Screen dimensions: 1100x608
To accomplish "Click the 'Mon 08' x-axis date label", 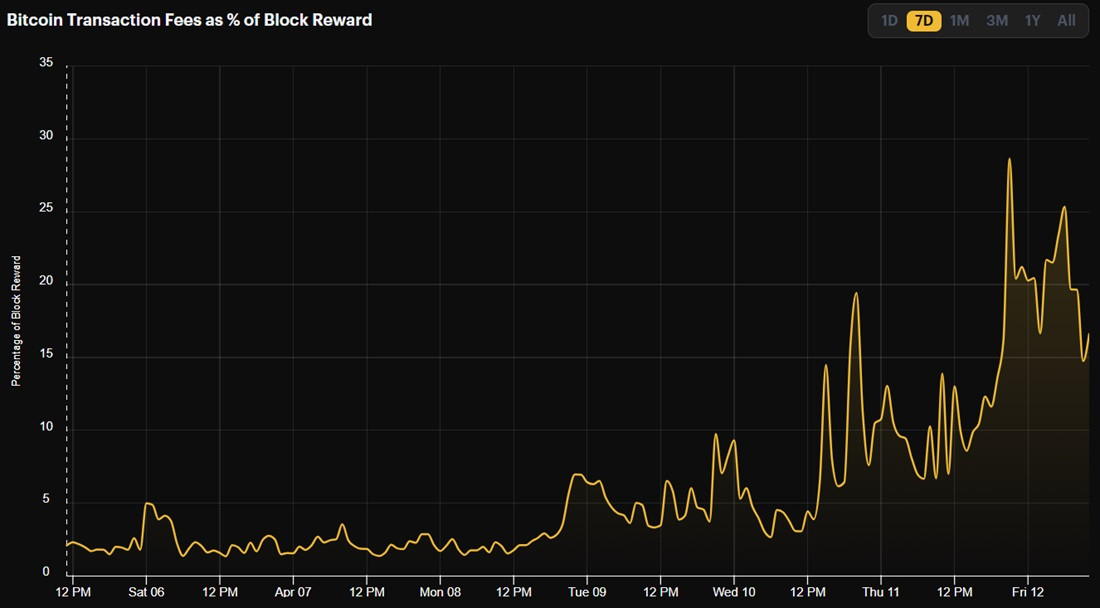I will pos(440,591).
